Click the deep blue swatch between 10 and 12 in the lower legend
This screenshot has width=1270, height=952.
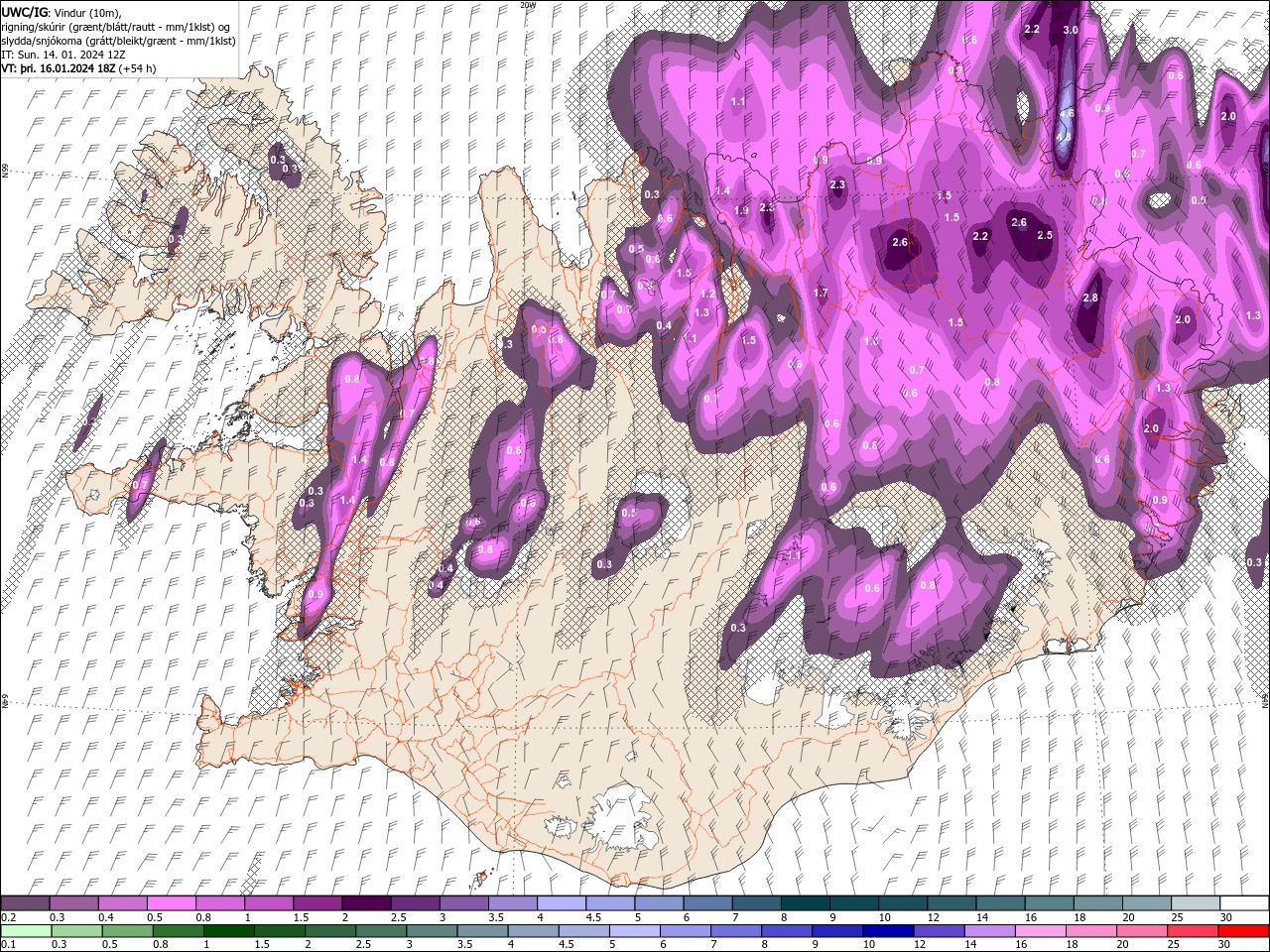887,931
